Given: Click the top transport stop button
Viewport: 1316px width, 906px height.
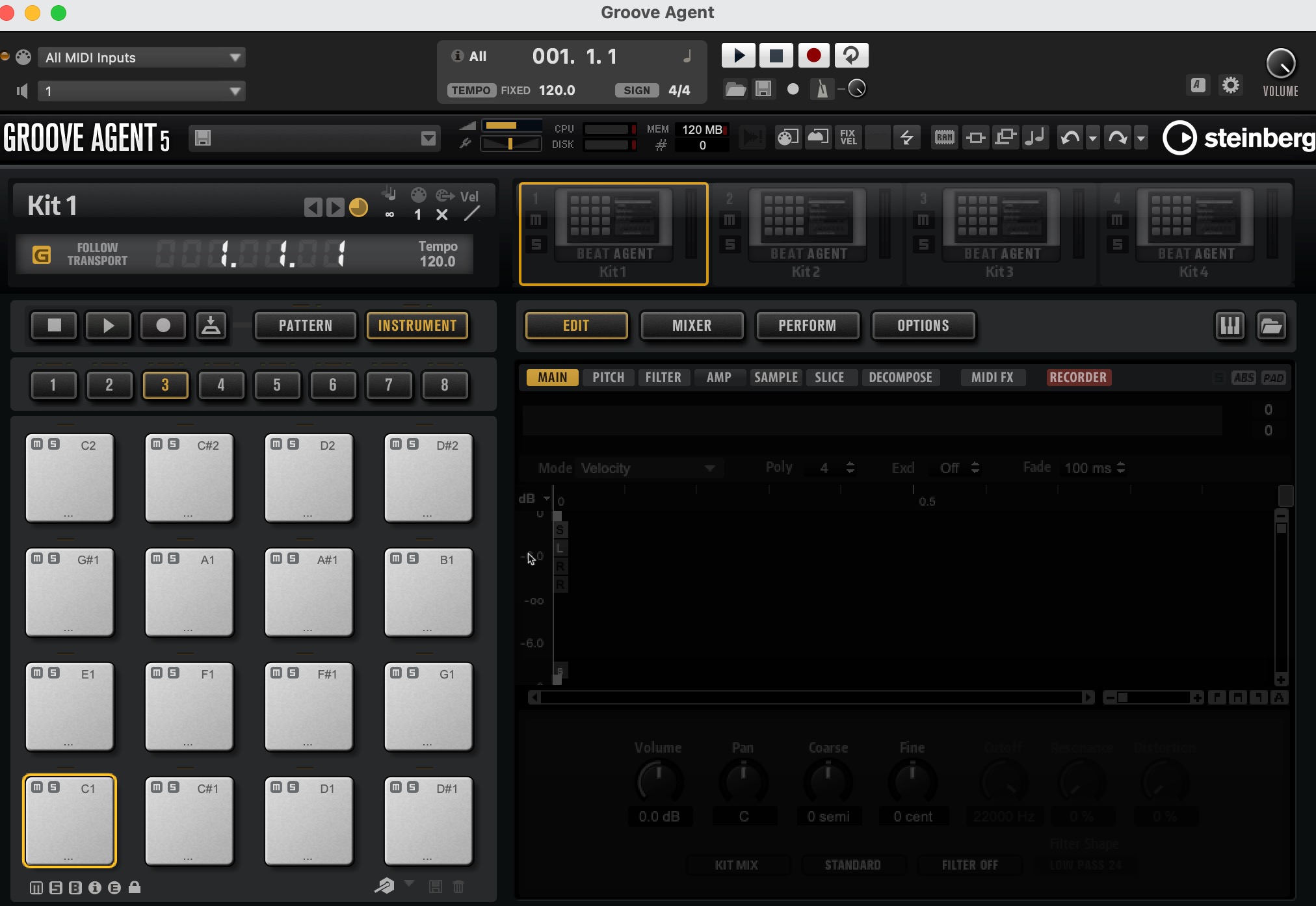Looking at the screenshot, I should pyautogui.click(x=776, y=56).
